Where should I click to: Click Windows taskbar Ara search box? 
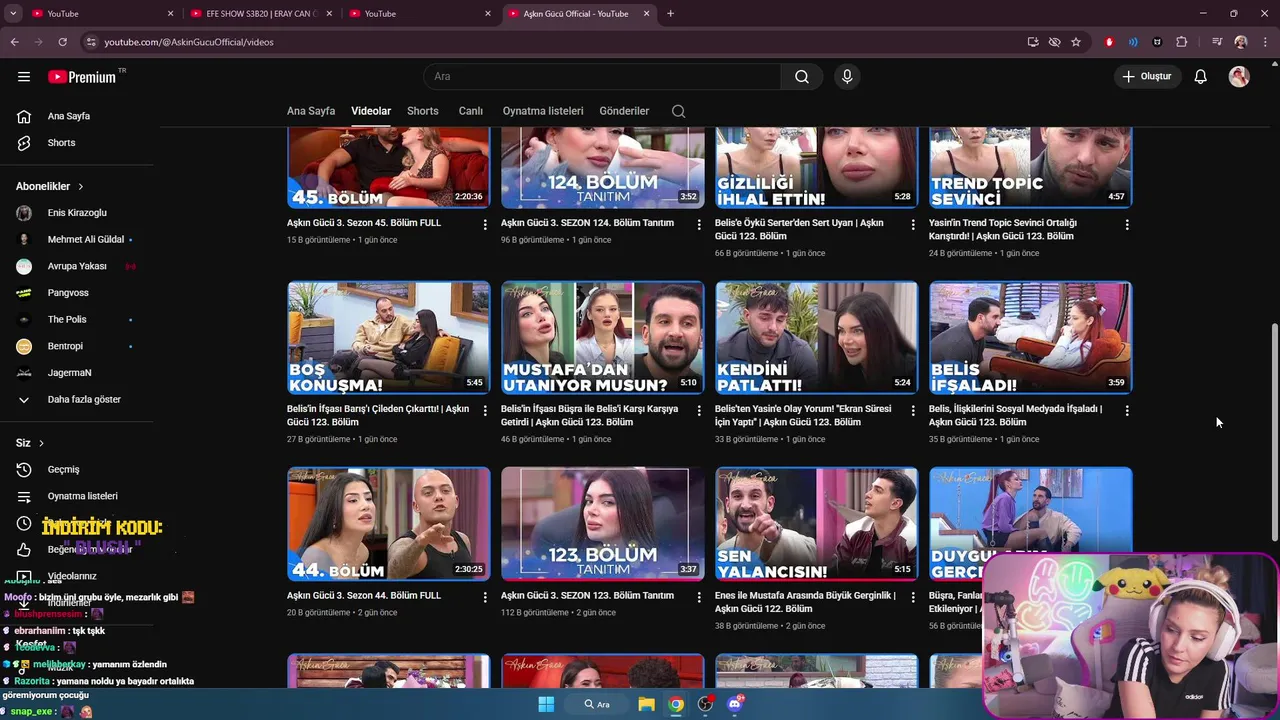click(598, 704)
